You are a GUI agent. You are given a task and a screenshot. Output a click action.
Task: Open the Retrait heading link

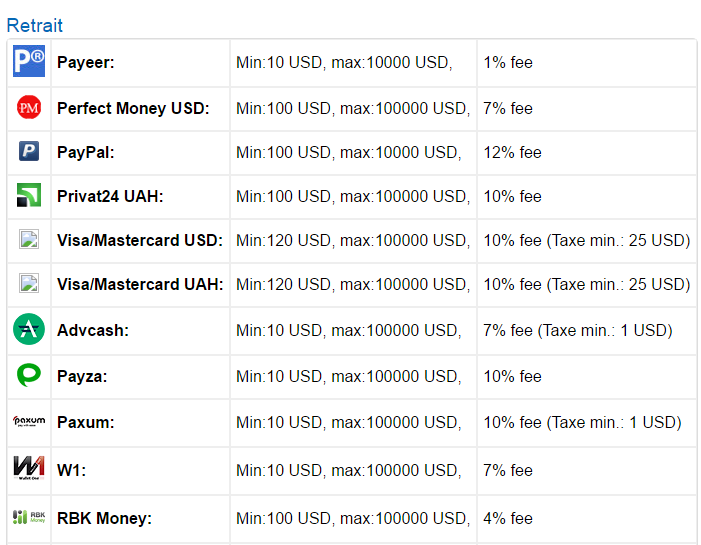[x=34, y=26]
